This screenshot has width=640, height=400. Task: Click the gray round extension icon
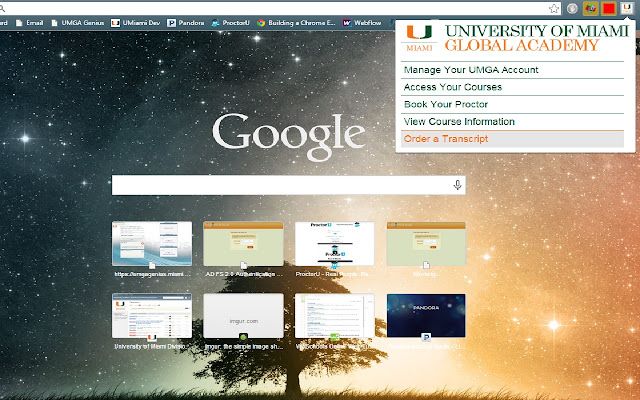point(572,8)
